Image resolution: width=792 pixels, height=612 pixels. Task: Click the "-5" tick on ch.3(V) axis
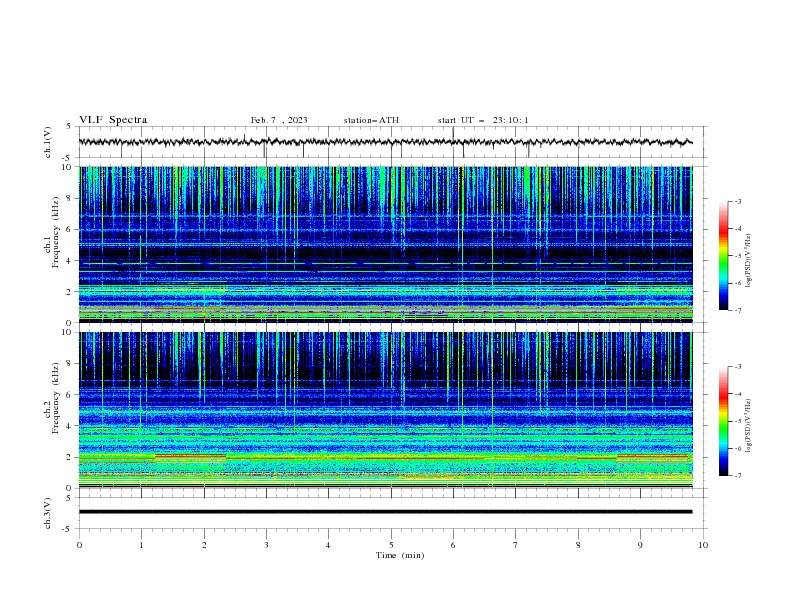(68, 529)
